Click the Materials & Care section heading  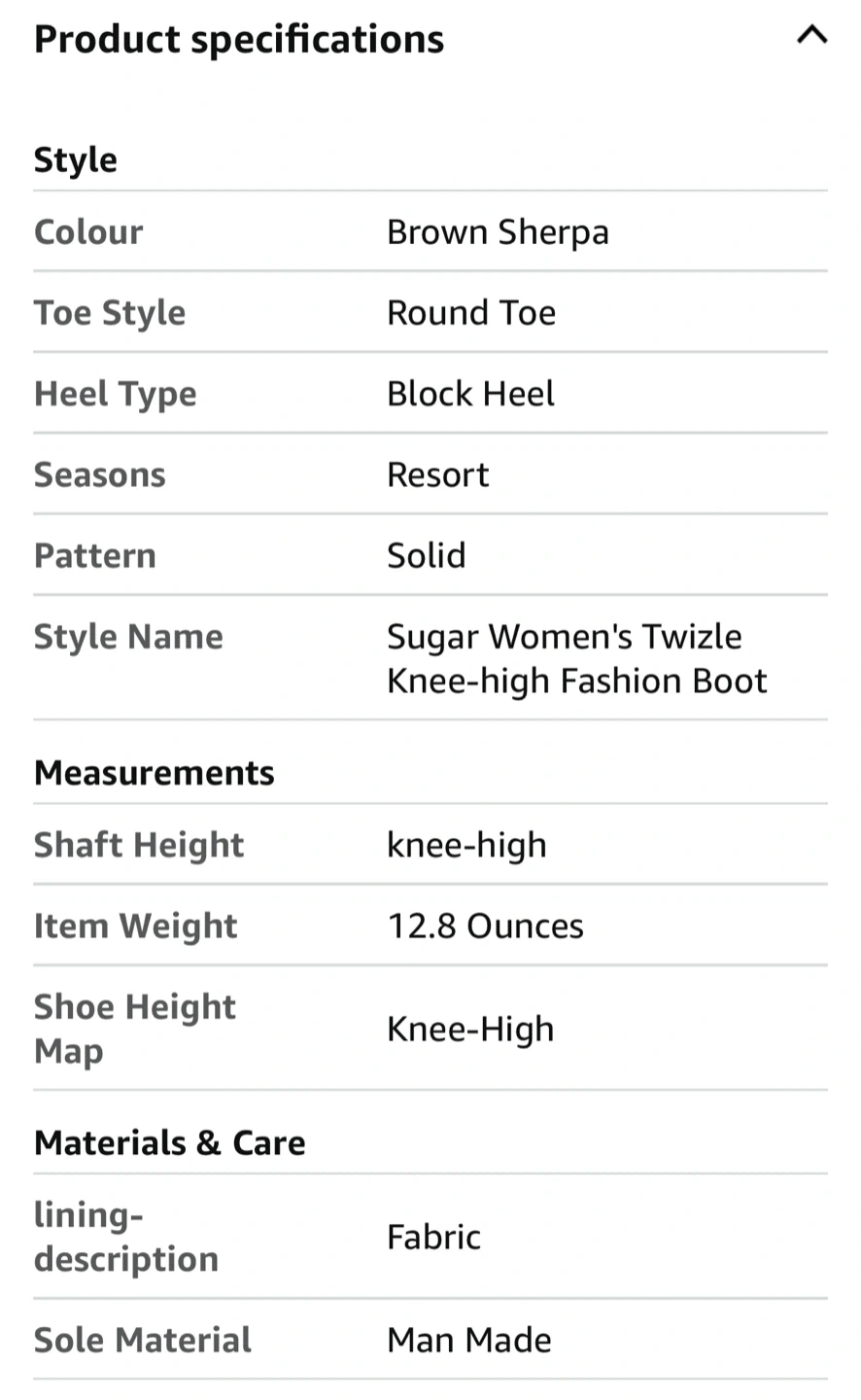pos(170,1143)
